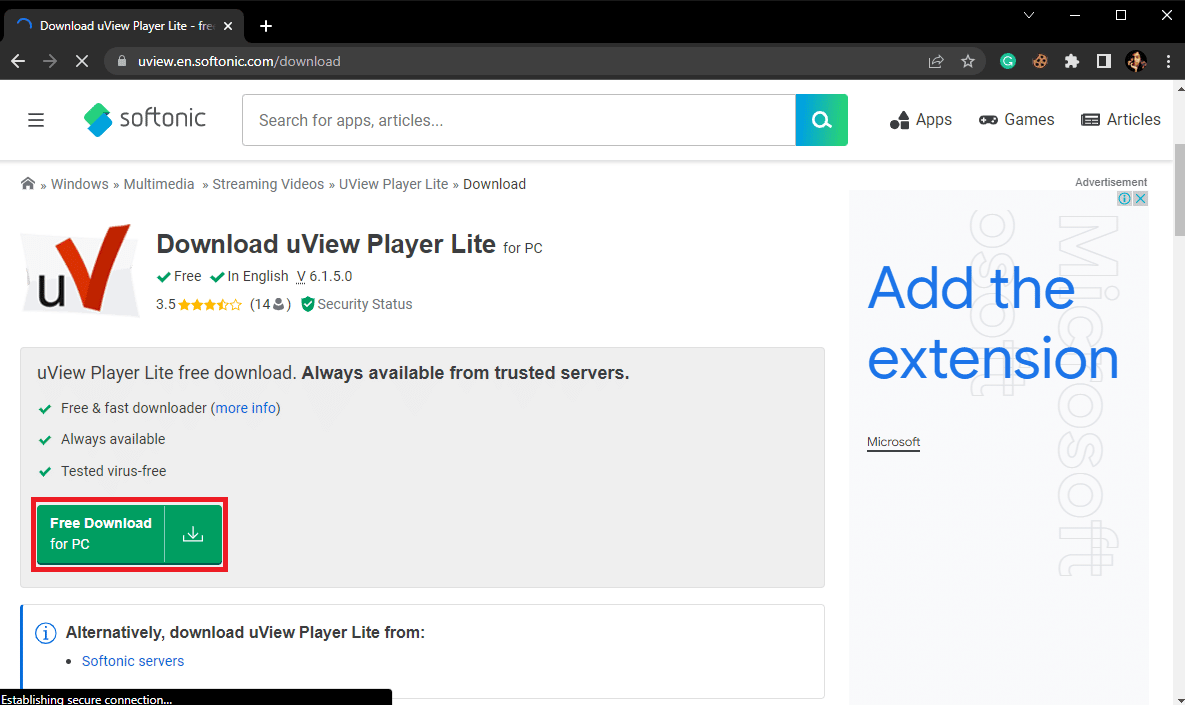
Task: Click the address bar URL
Action: coord(239,61)
